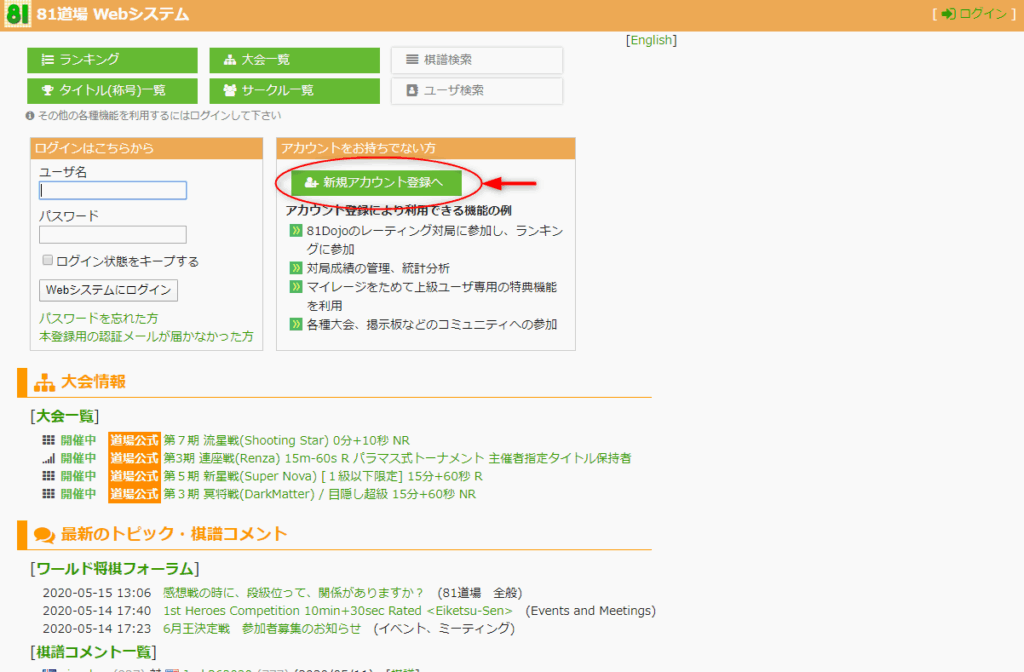This screenshot has height=672, width=1024.
Task: Click the 81 Dojo logo icon
Action: click(17, 14)
